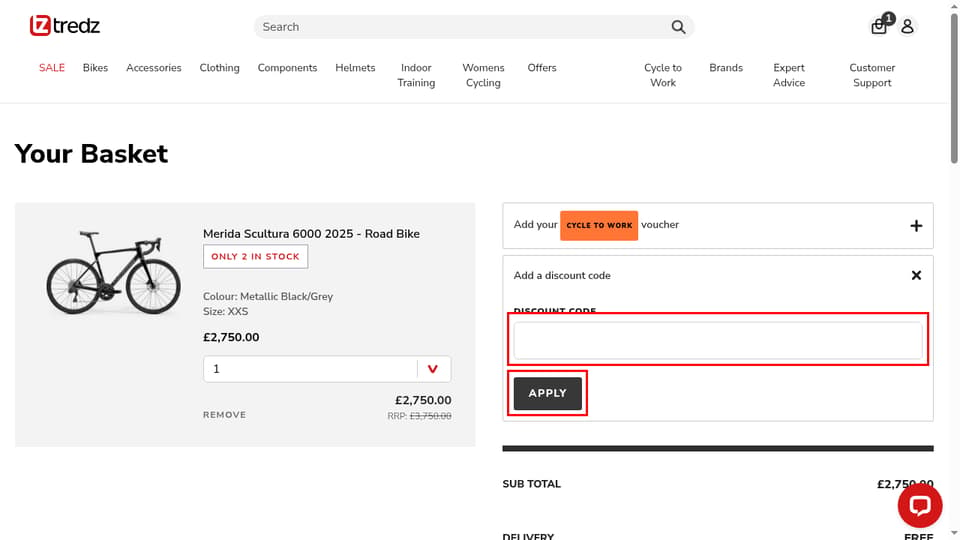
Task: Go to Womens Cycling
Action: [x=483, y=75]
